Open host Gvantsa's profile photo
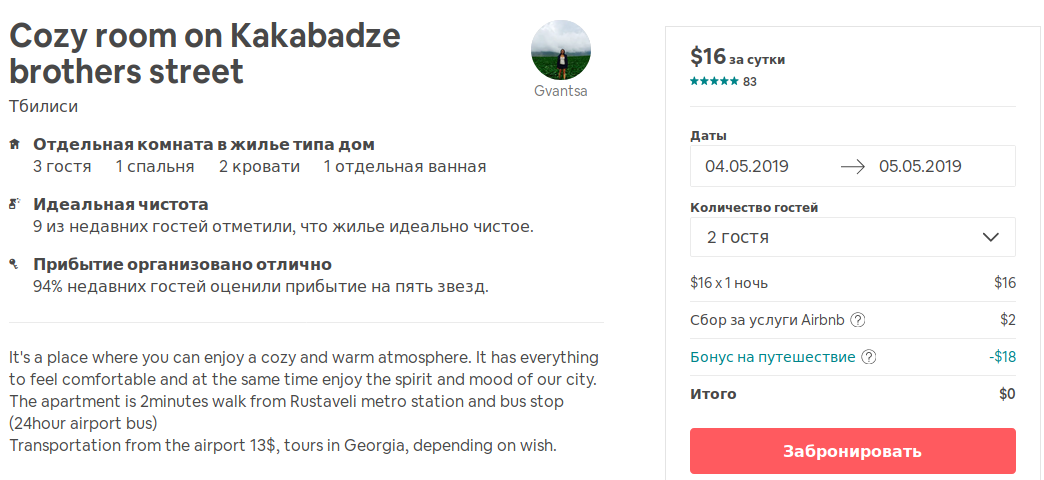The image size is (1044, 480). point(560,50)
